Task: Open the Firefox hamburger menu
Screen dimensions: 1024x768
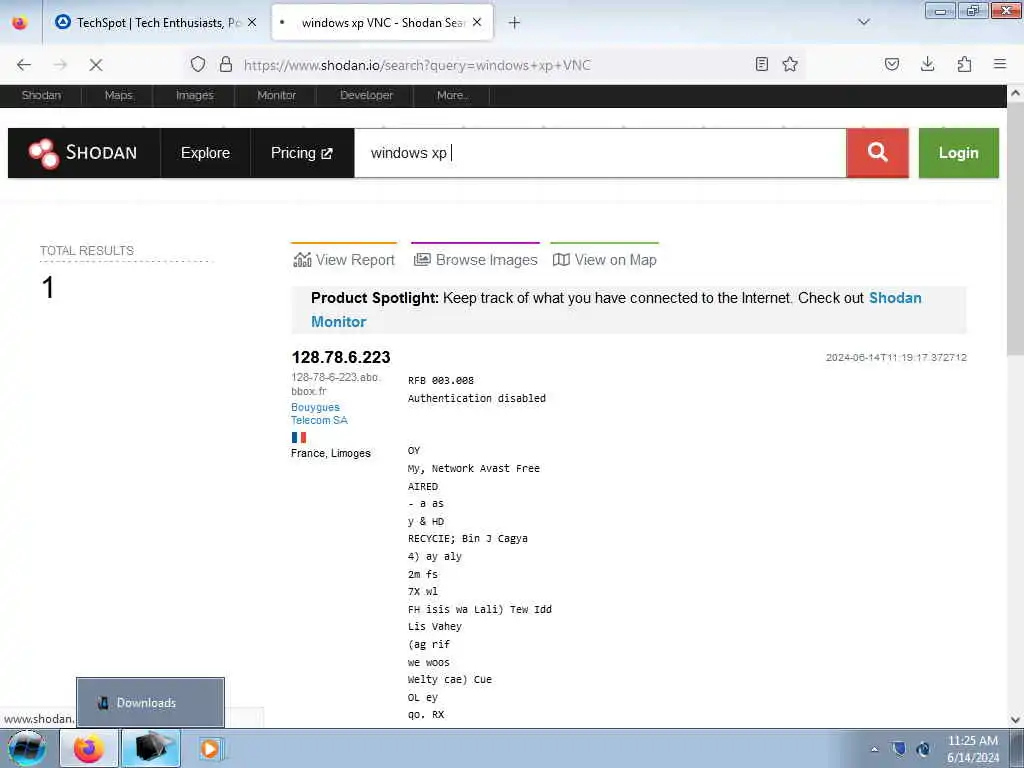Action: 1000,64
